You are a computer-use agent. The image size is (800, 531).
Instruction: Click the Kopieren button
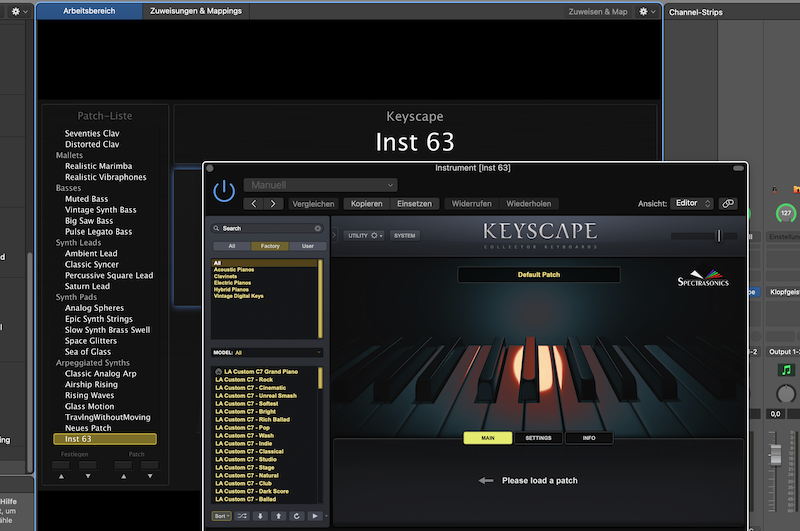pyautogui.click(x=366, y=204)
